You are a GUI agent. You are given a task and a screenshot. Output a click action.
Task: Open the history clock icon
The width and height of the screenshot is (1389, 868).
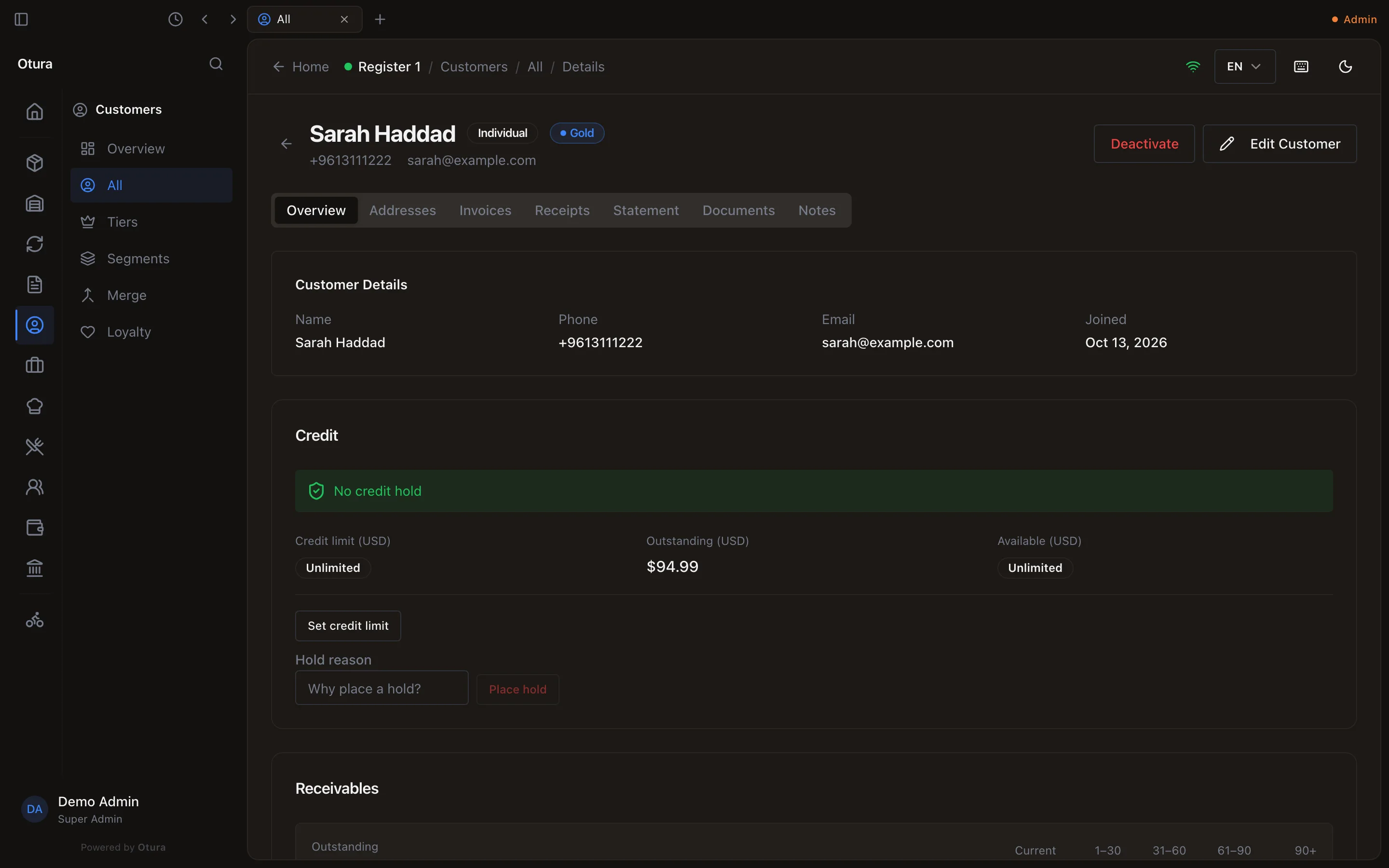point(175,19)
